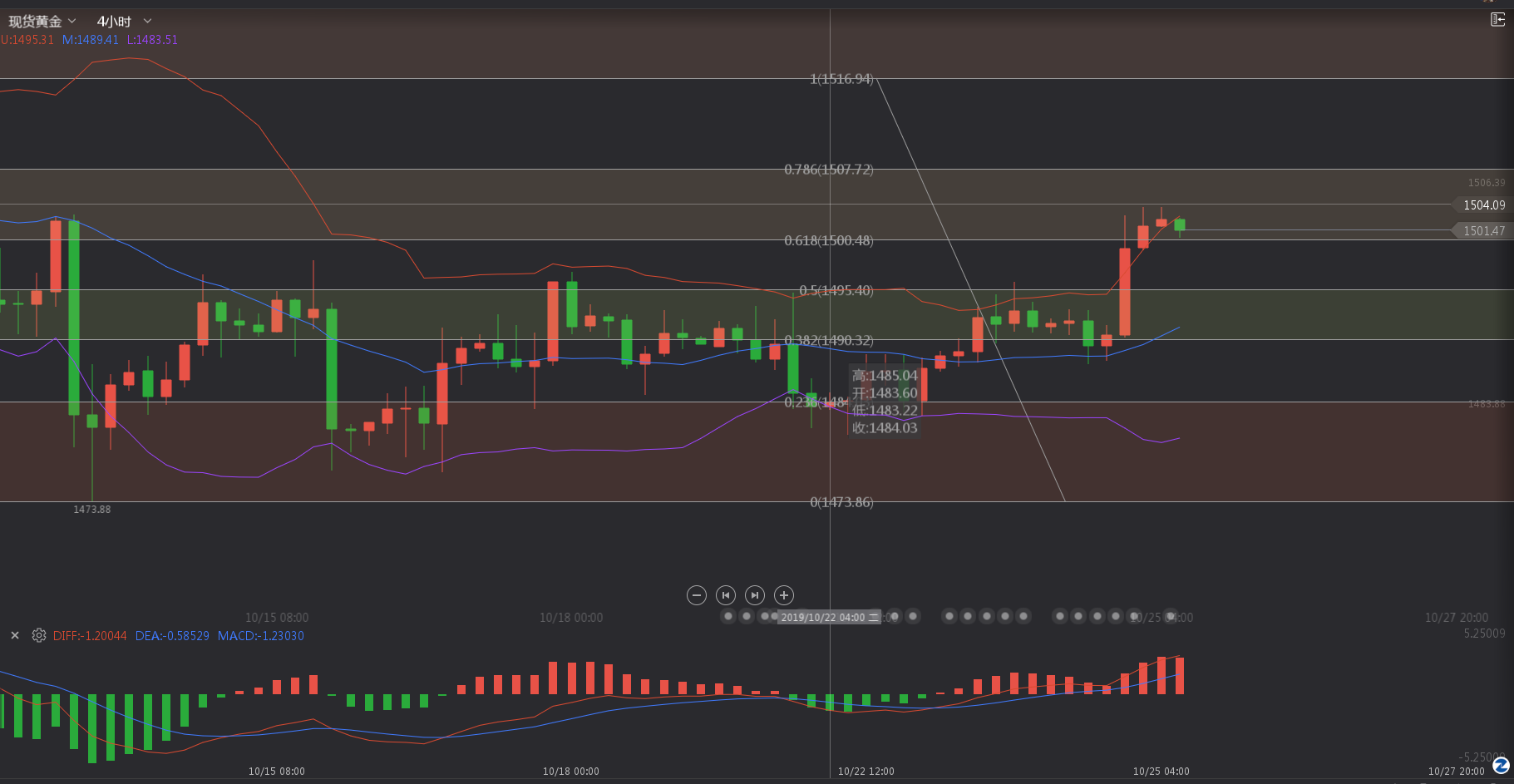Viewport: 1514px width, 784px height.
Task: Click the DEA:-0.58529 readout
Action: coord(172,636)
